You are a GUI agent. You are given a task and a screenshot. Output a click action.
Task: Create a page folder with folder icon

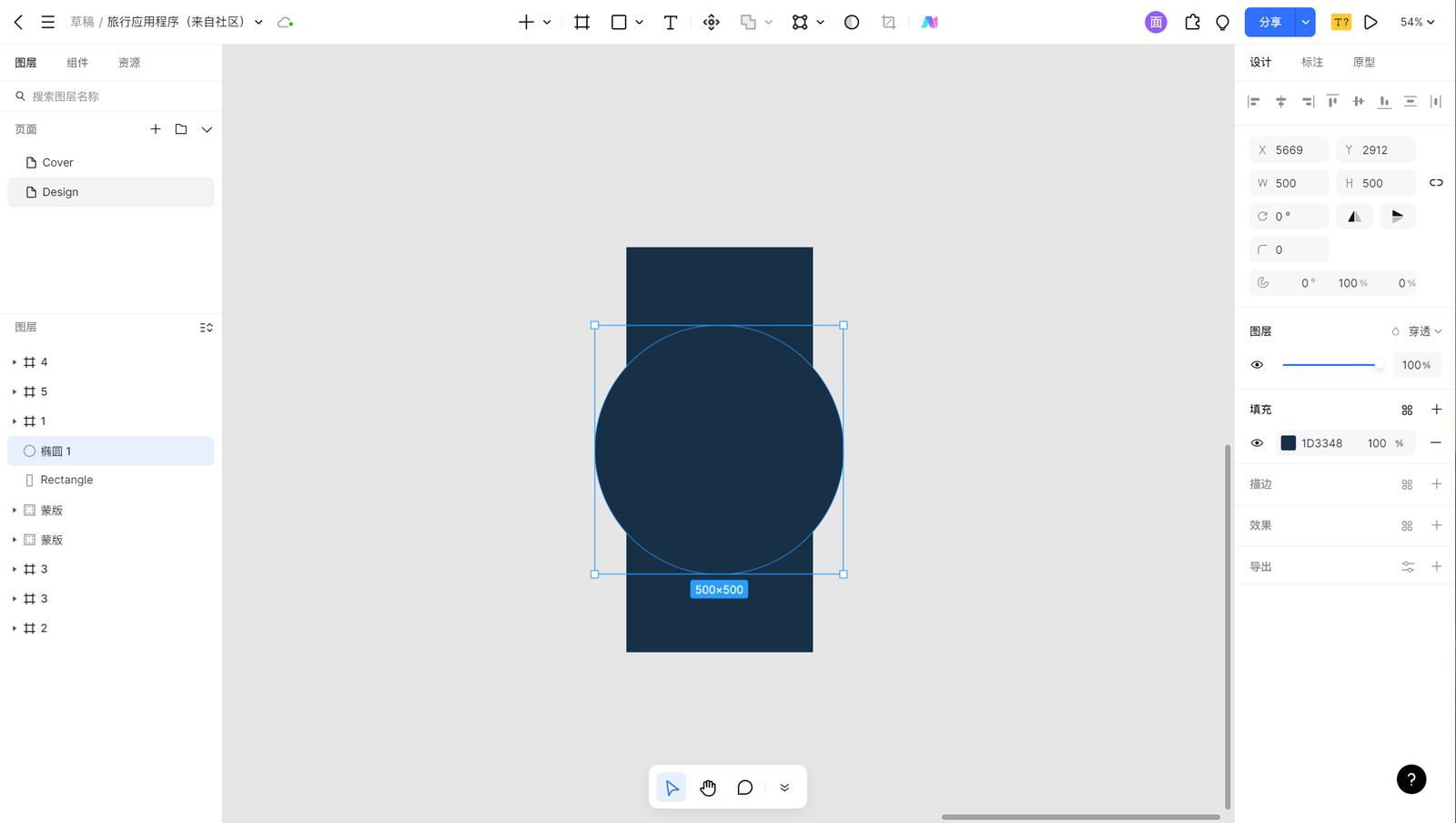[x=181, y=129]
